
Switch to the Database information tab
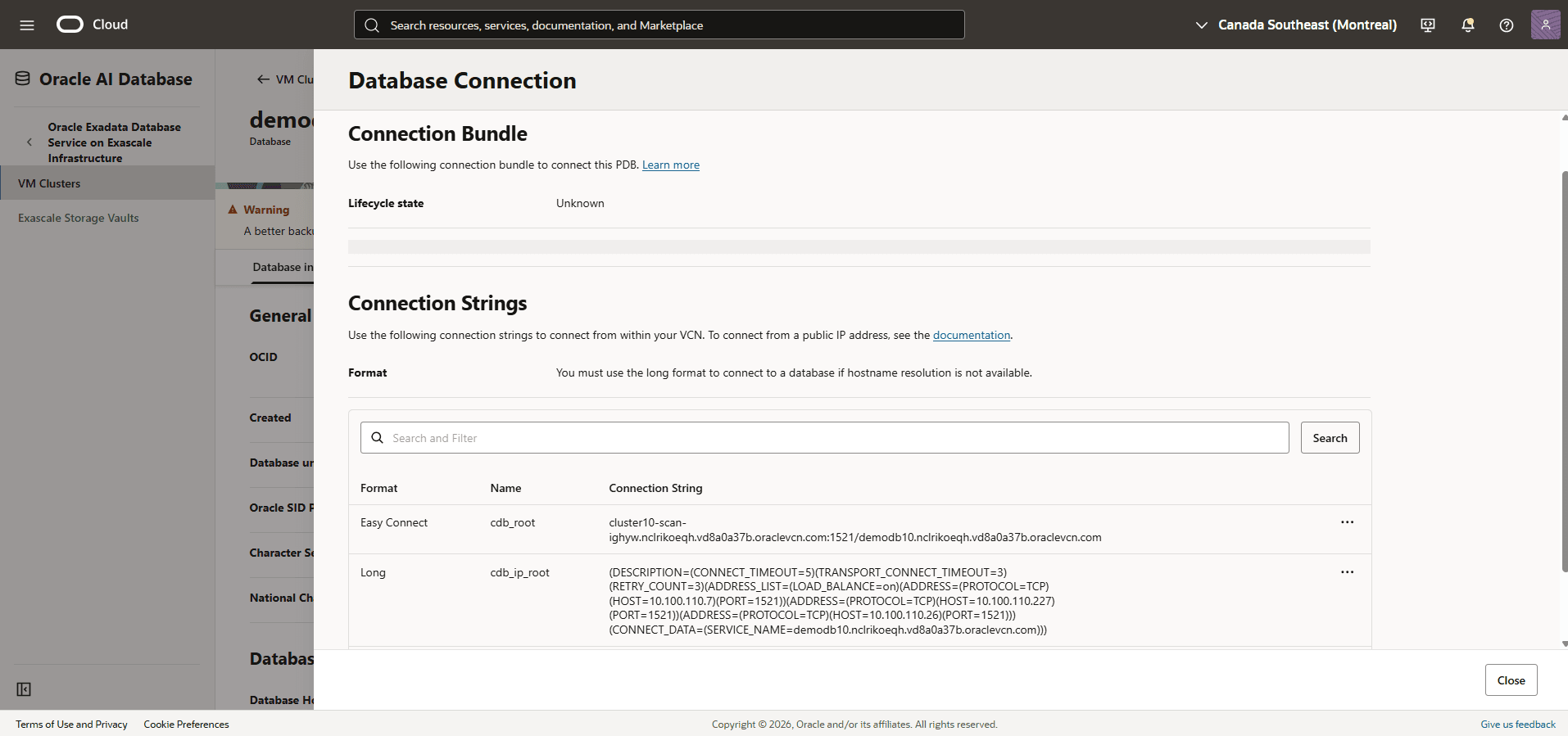[283, 267]
